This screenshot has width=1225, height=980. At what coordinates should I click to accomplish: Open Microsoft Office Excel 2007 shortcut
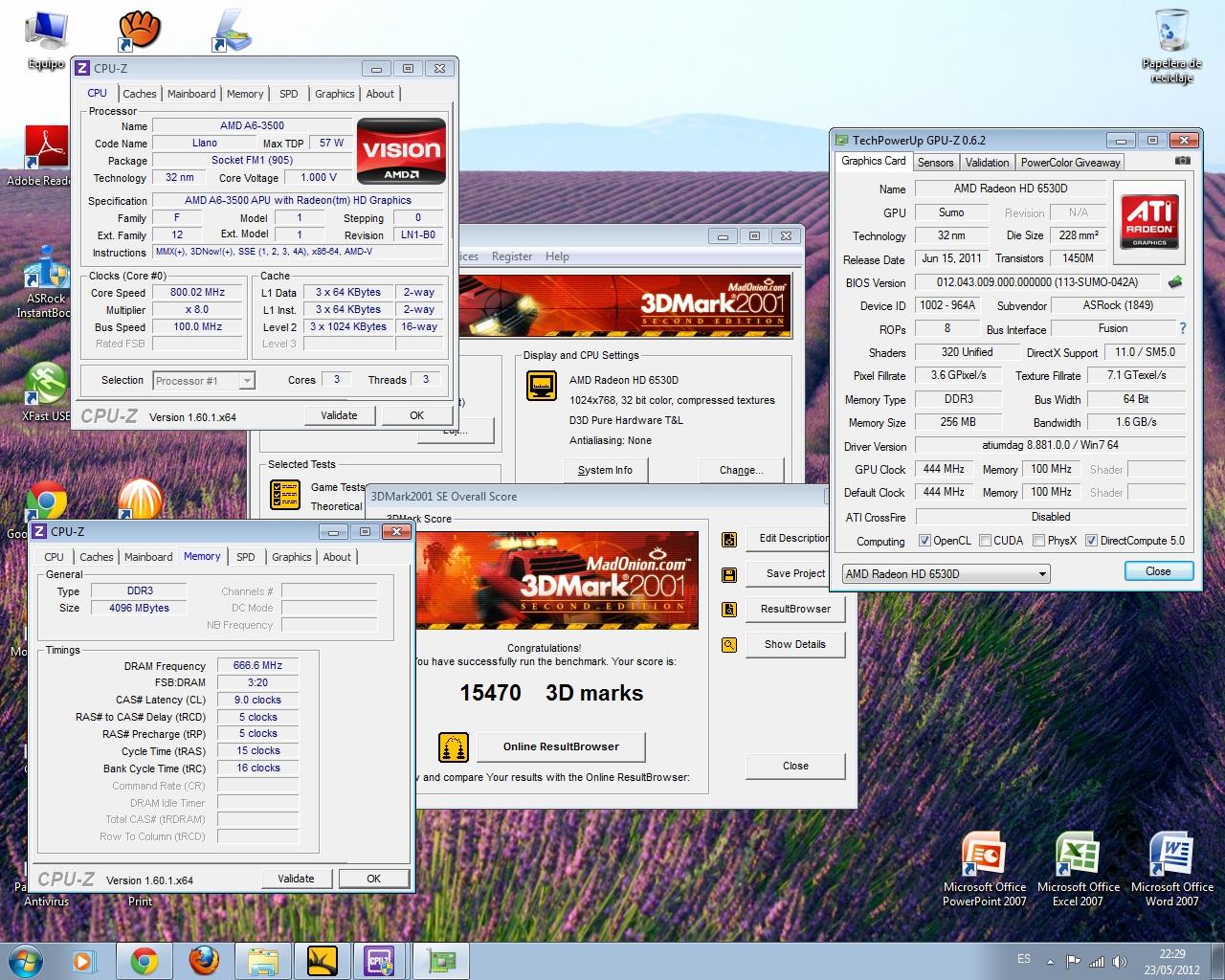point(1078,869)
